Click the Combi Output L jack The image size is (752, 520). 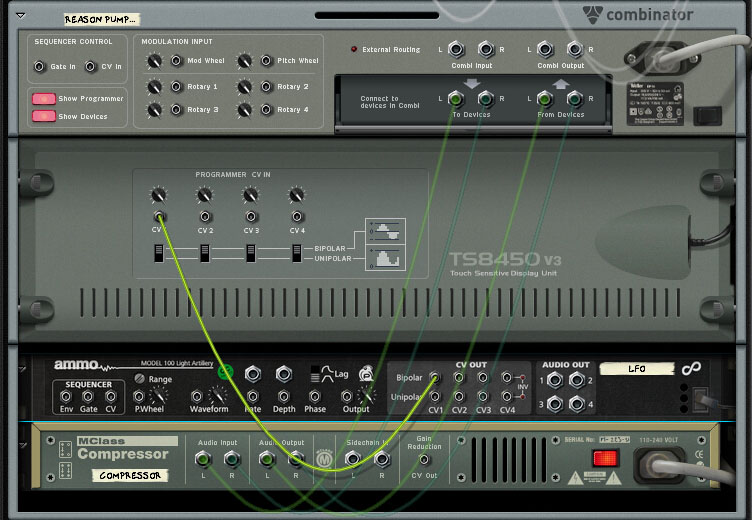tap(545, 49)
